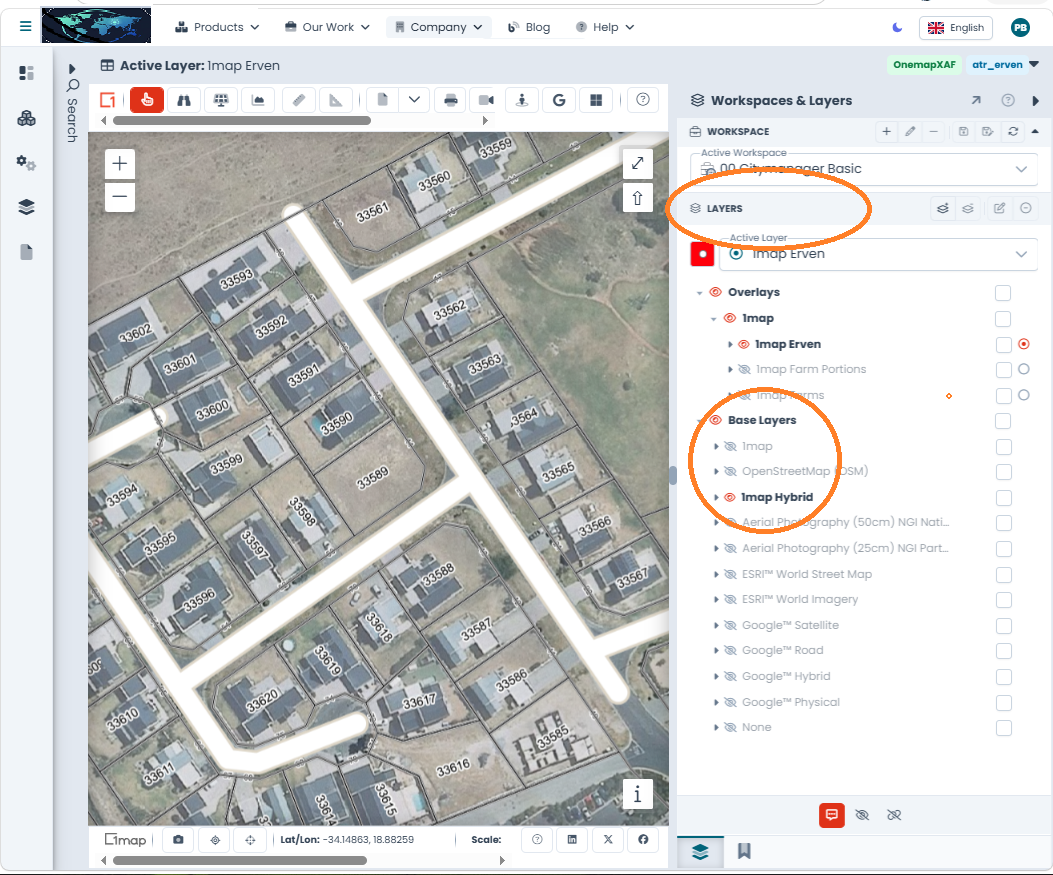Screen dimensions: 1053x875
Task: Open the binoculars search tool
Action: point(184,100)
